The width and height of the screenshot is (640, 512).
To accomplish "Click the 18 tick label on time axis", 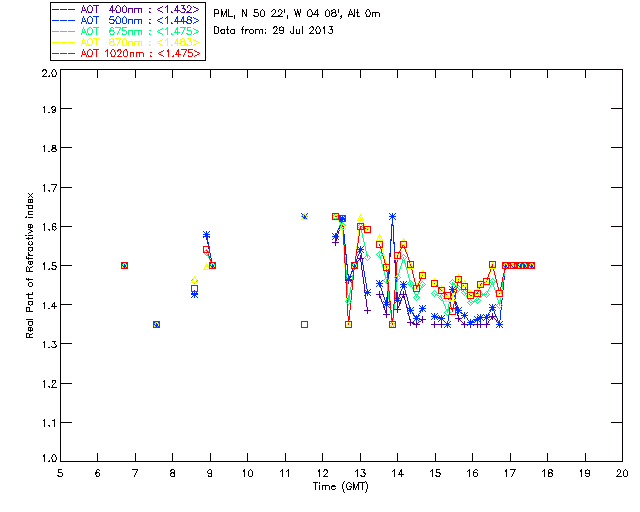I will 547,473.
